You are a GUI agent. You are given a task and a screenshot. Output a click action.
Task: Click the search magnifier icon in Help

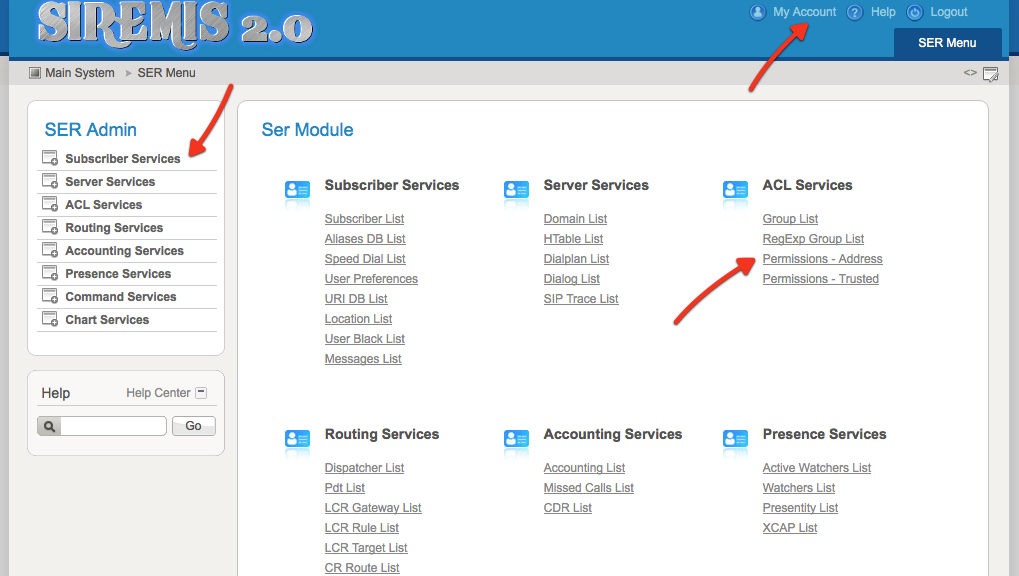48,426
